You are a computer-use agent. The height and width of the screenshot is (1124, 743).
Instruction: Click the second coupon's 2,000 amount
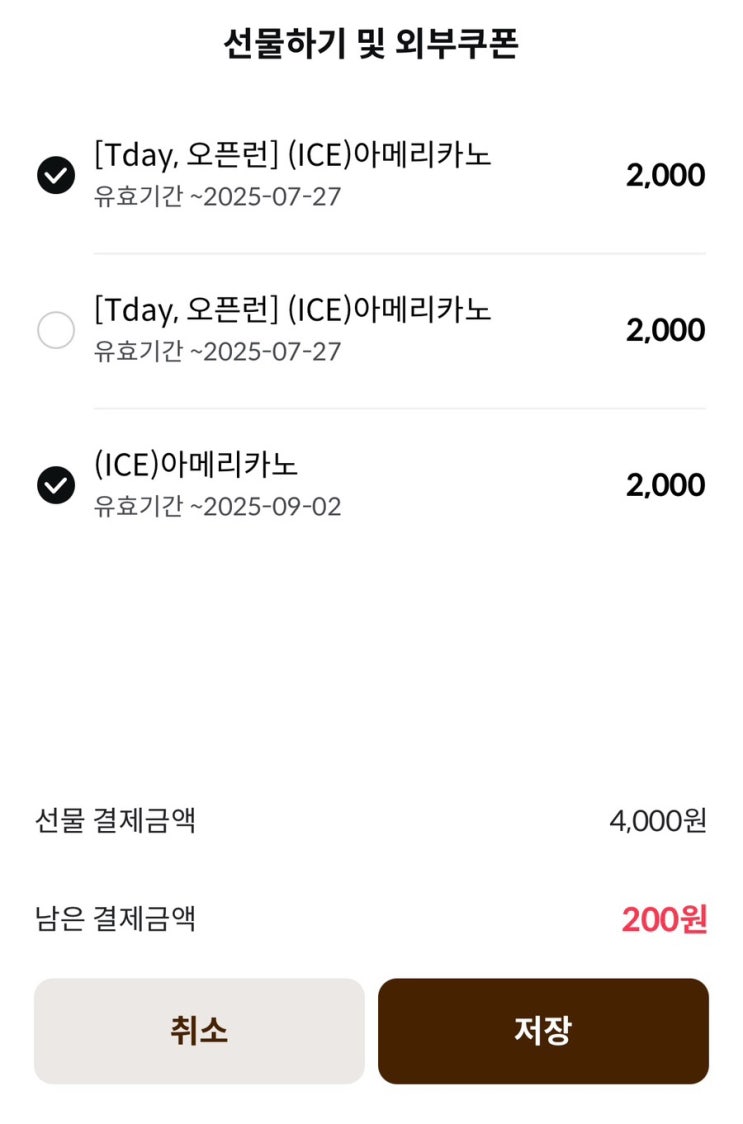coord(665,330)
